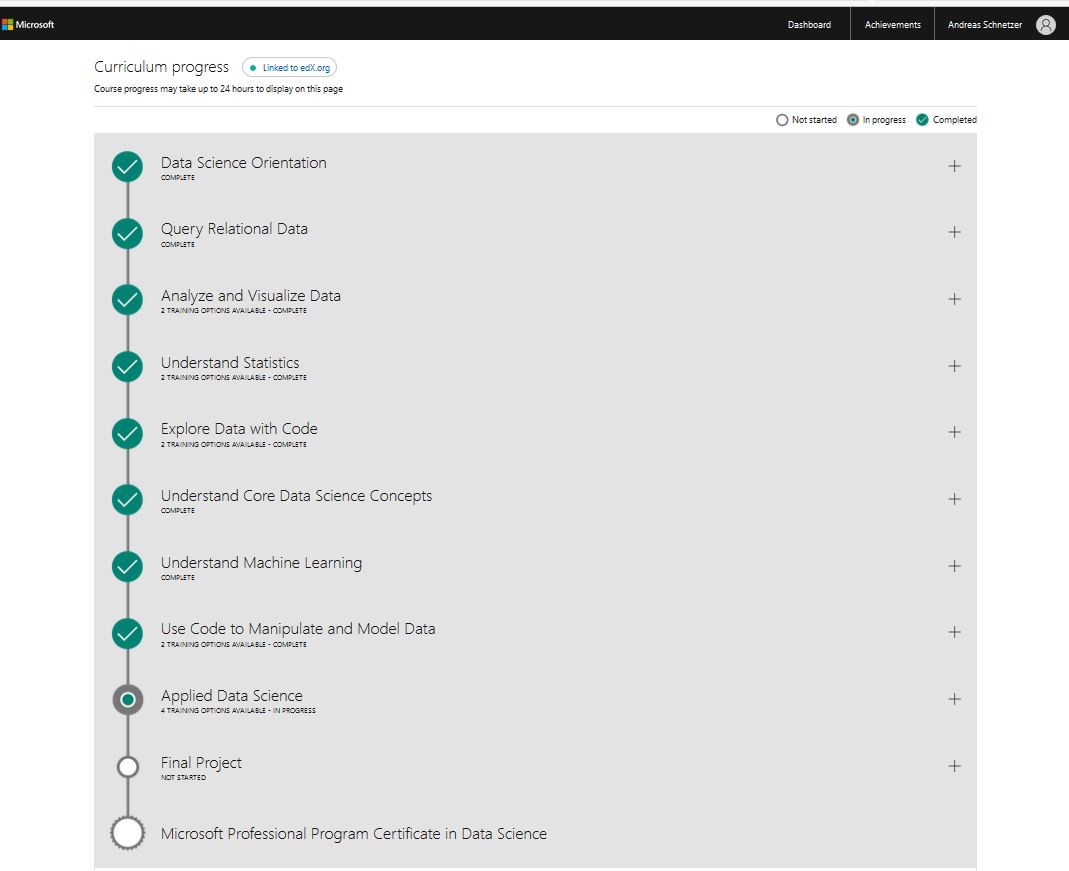This screenshot has width=1069, height=871.
Task: Click Query Relational Data completed checkmark icon
Action: coord(127,234)
